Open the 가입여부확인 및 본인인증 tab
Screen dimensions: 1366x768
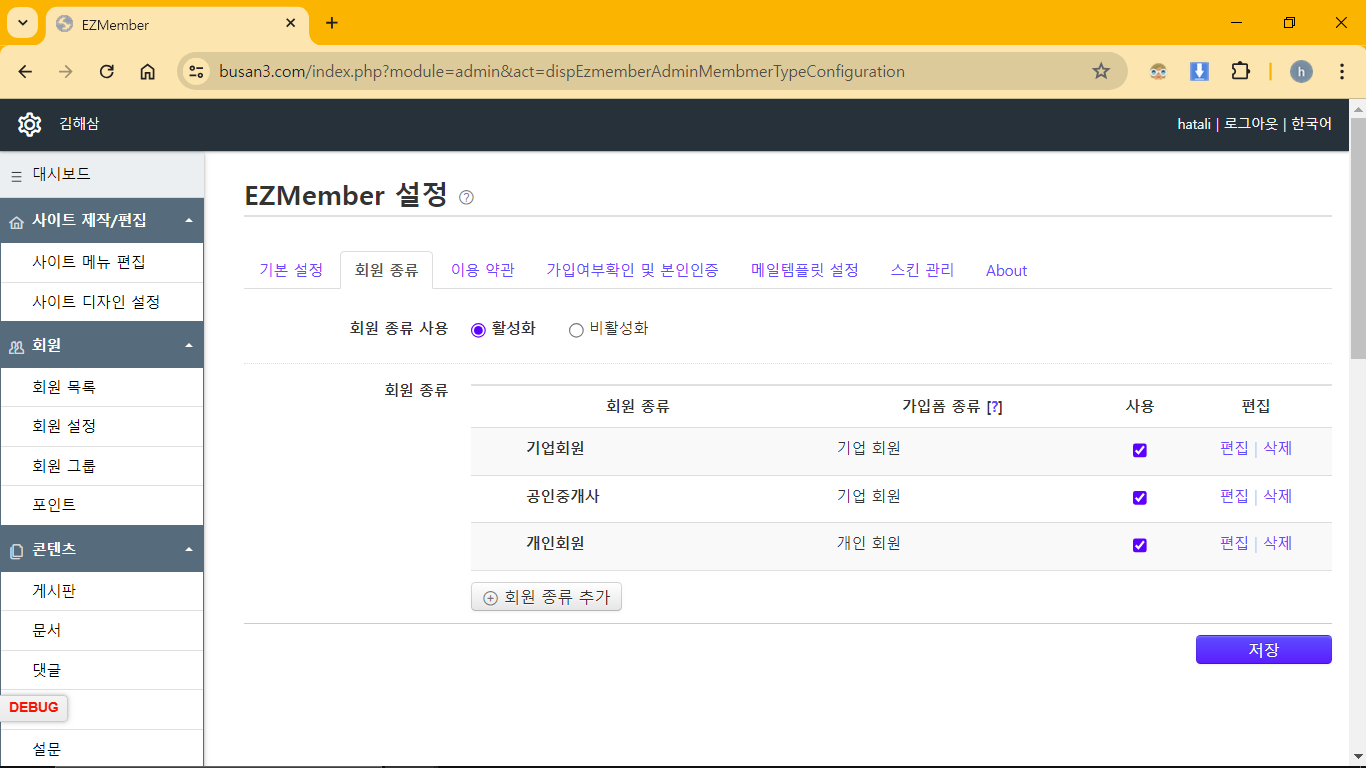click(x=632, y=270)
